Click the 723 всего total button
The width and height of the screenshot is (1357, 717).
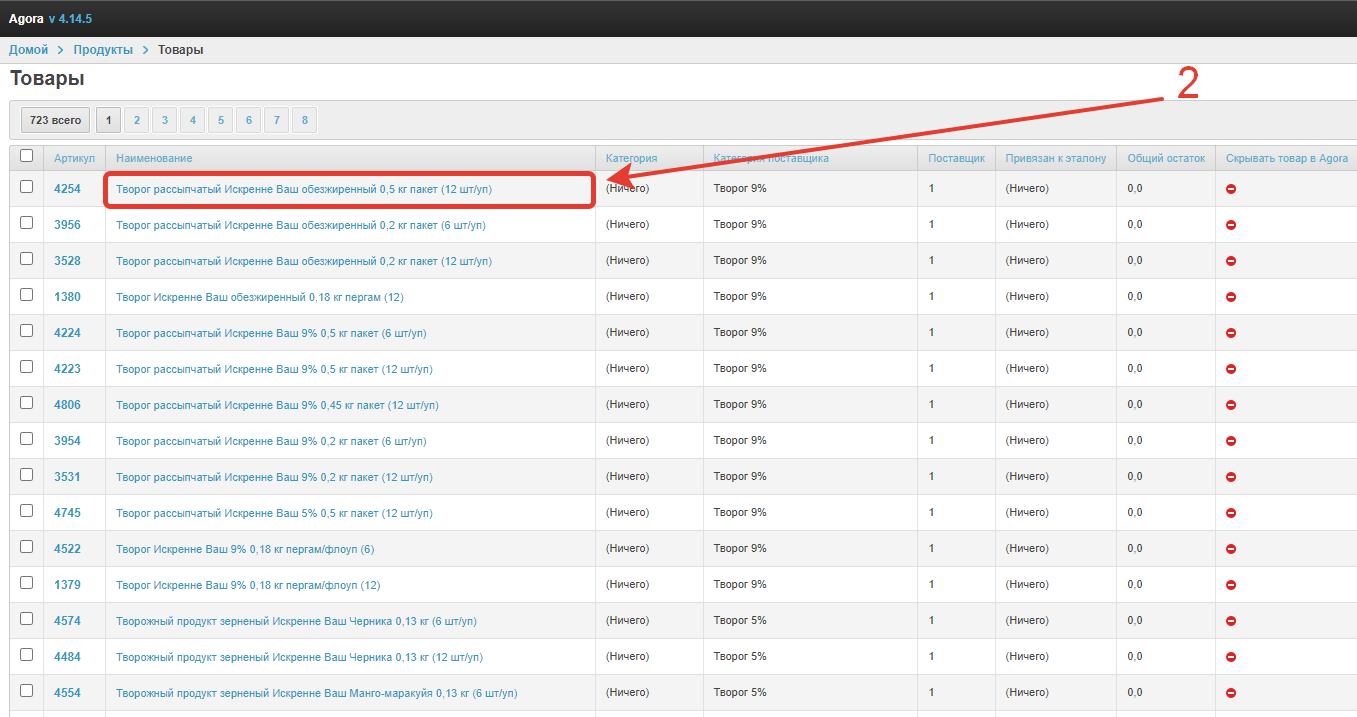pyautogui.click(x=55, y=120)
